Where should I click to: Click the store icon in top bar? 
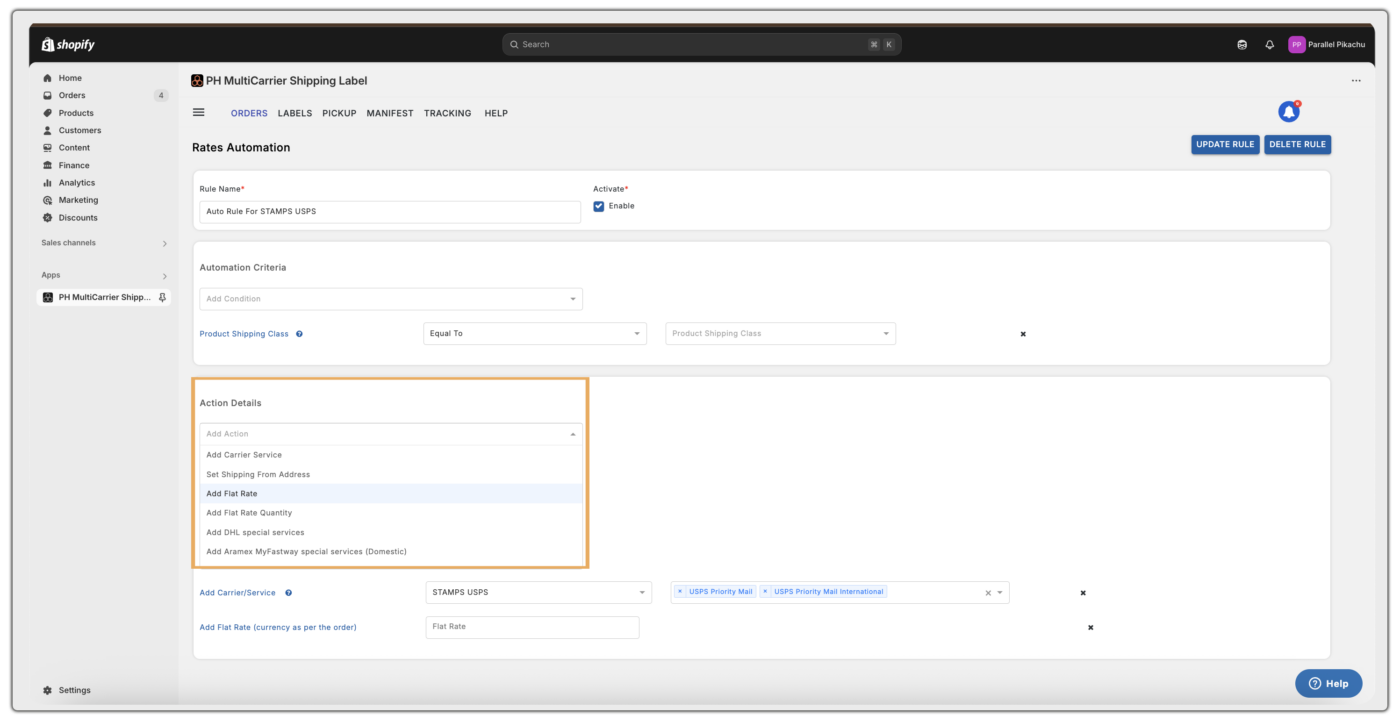(1242, 44)
